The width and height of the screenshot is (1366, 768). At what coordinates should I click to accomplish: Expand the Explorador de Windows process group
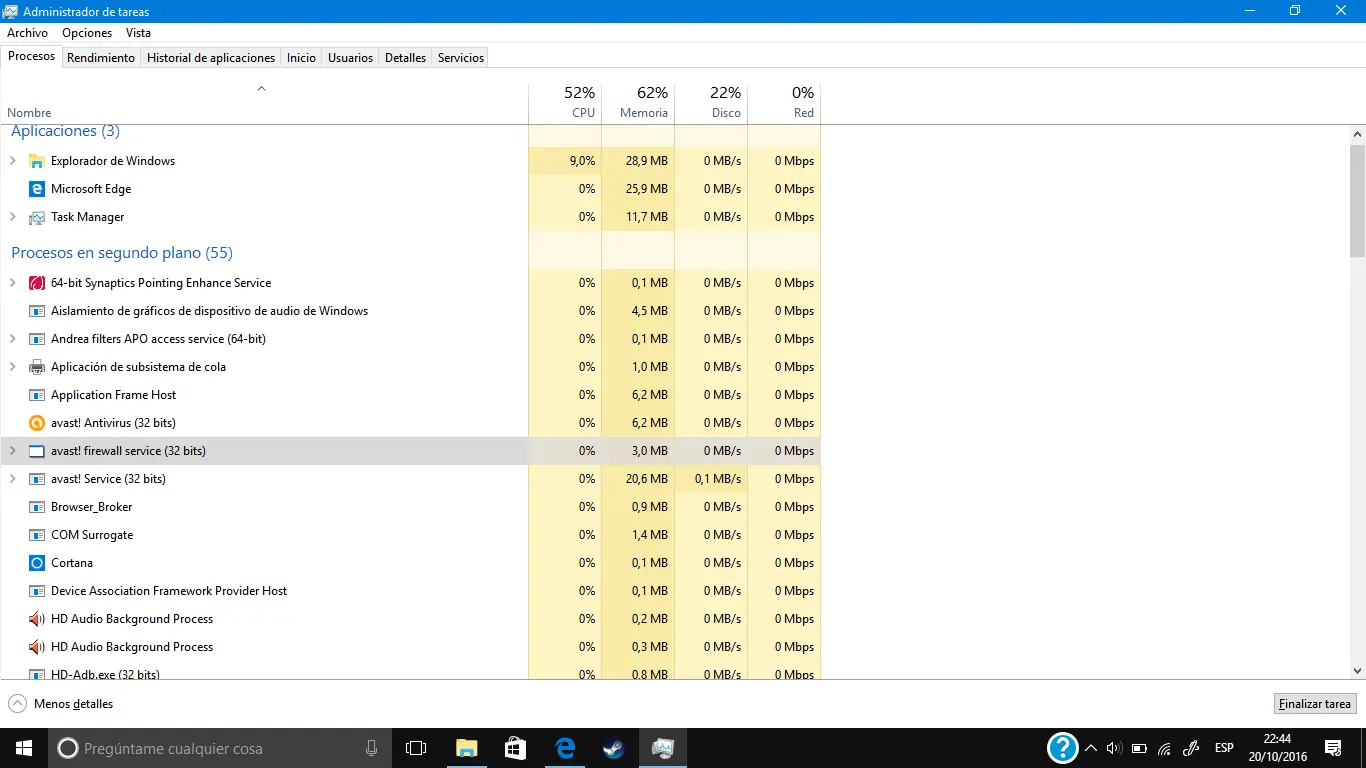(x=13, y=161)
